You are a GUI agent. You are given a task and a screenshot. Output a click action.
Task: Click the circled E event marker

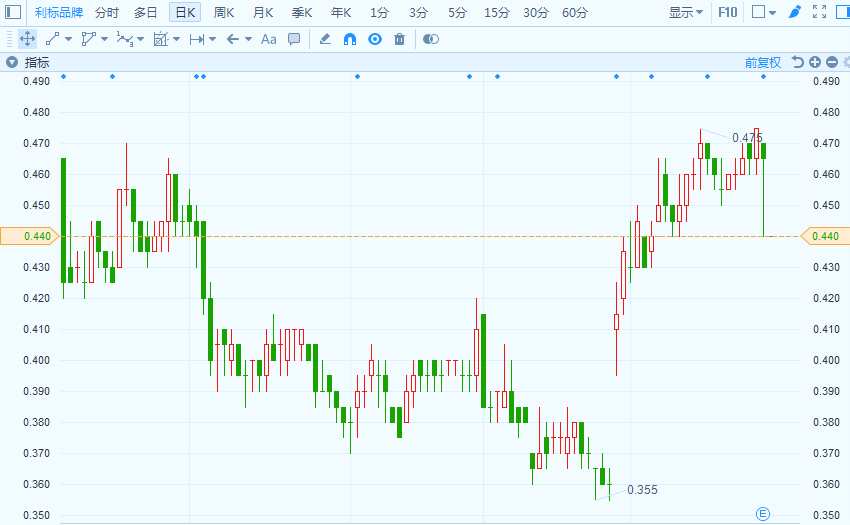[763, 514]
